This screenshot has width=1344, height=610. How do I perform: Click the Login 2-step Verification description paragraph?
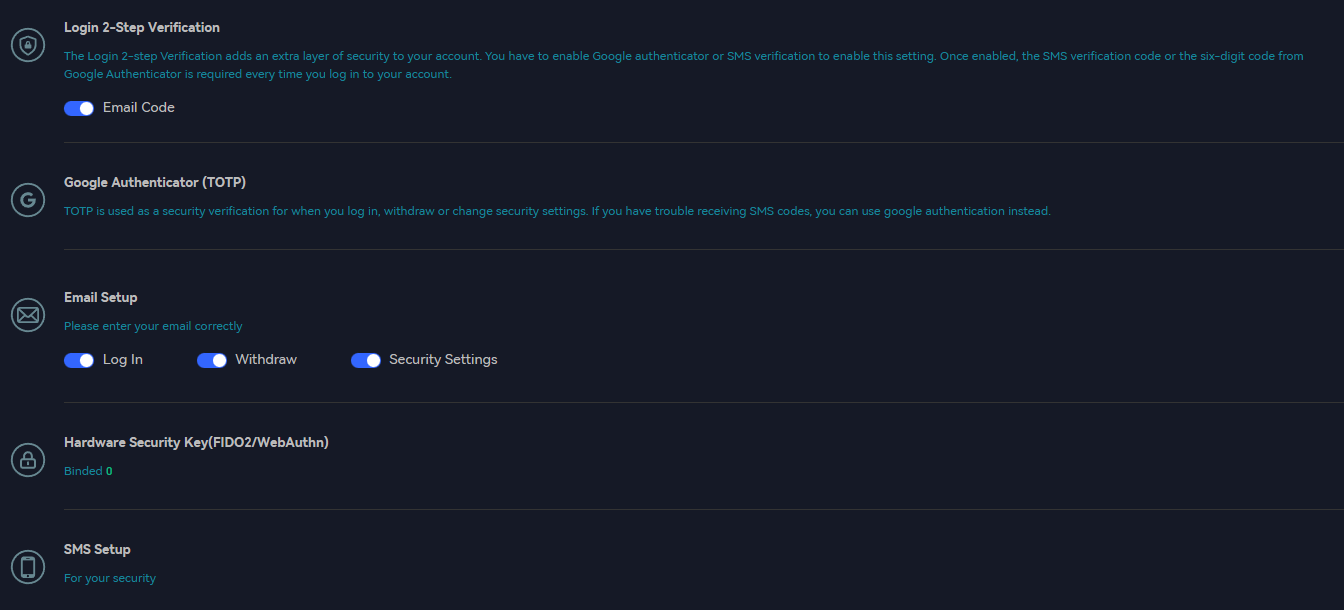(683, 65)
